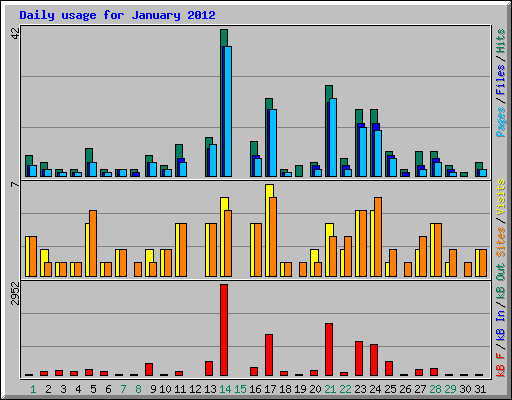Click the tallest red kB bar for day 14
The height and width of the screenshot is (400, 512).
pos(224,330)
